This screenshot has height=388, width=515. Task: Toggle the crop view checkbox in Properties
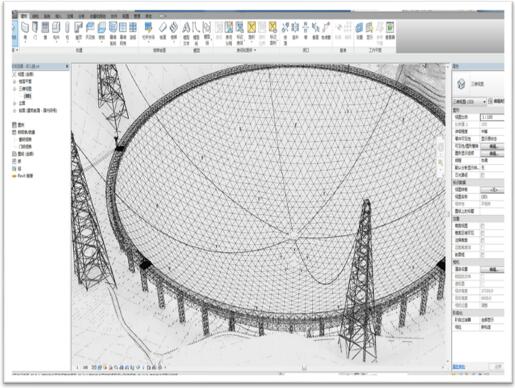[x=482, y=226]
